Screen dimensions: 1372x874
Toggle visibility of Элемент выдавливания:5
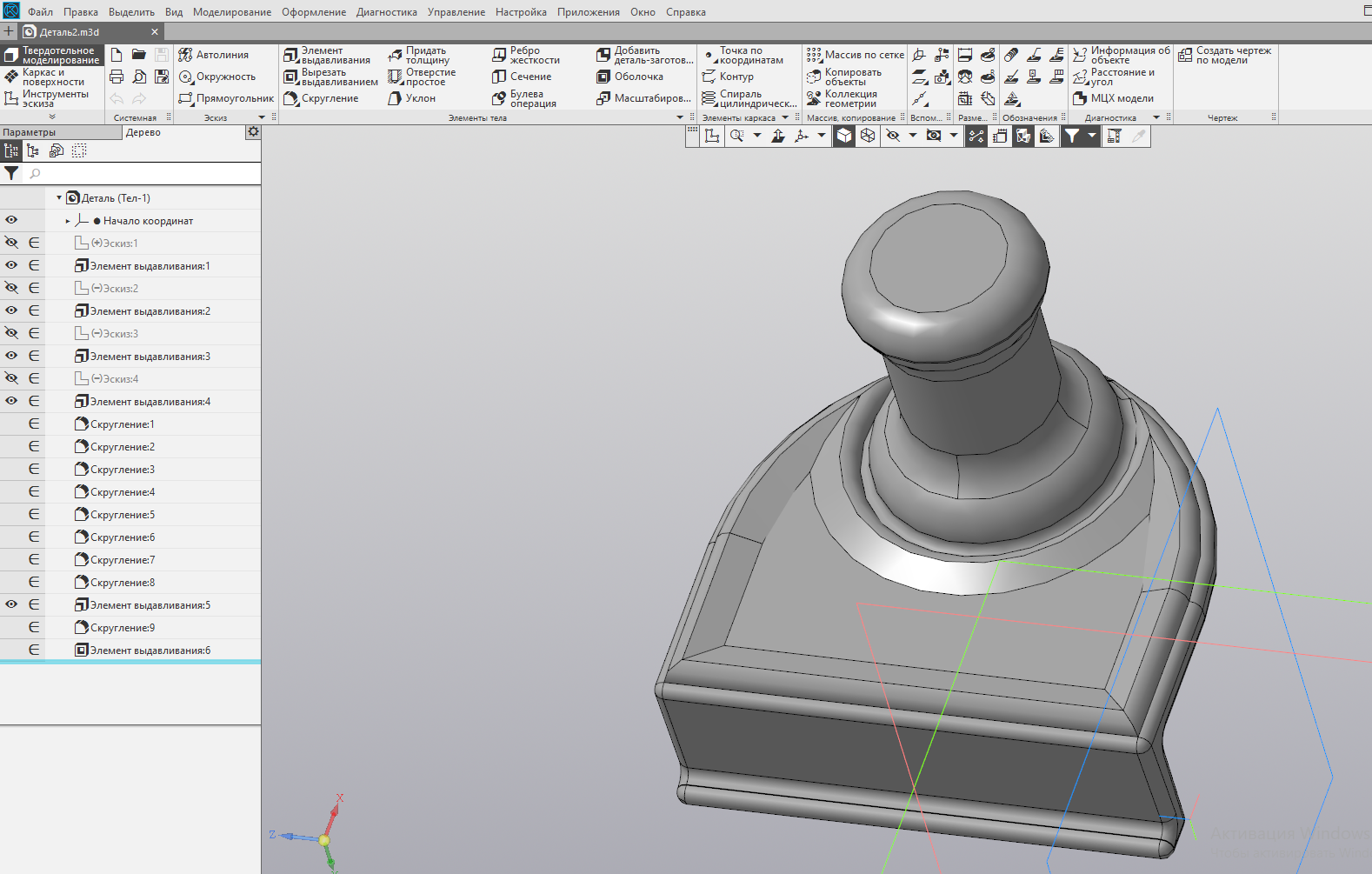(11, 604)
